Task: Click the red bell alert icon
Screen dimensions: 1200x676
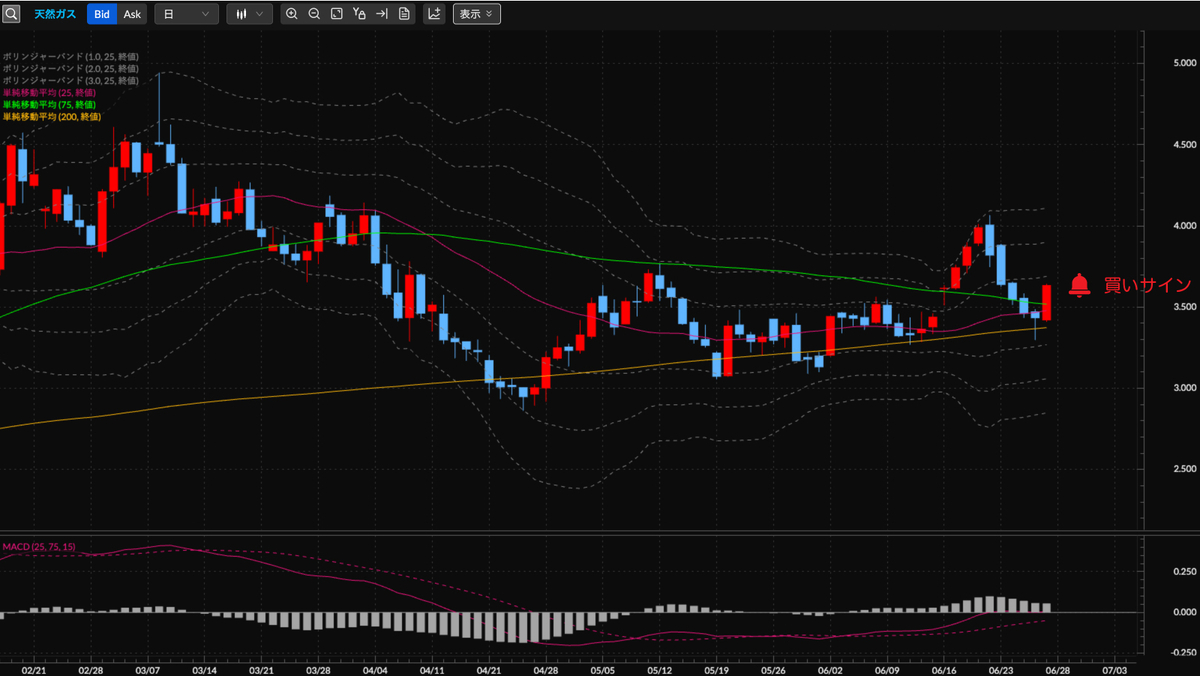Action: point(1079,286)
